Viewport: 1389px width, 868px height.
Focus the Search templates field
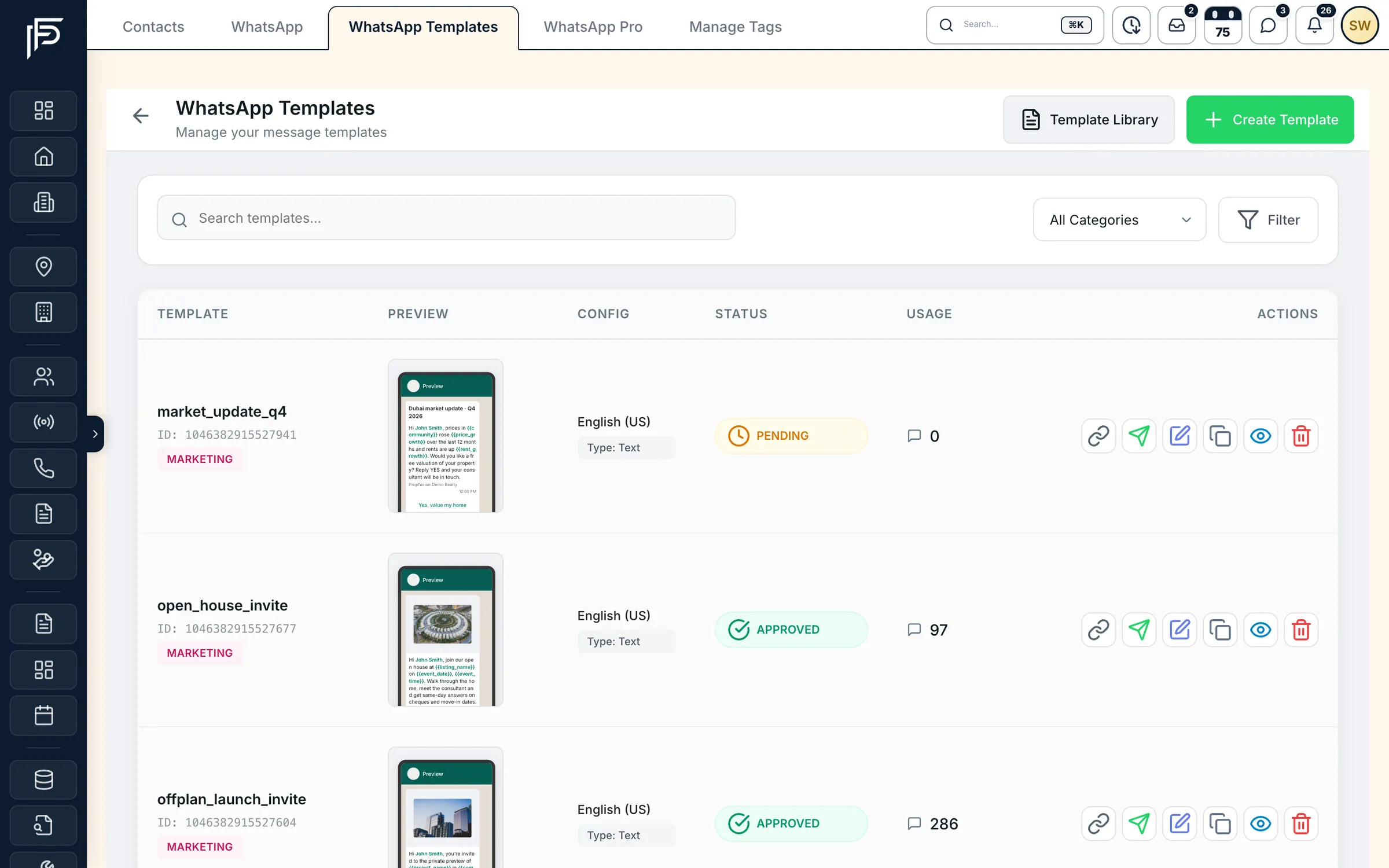(x=446, y=218)
